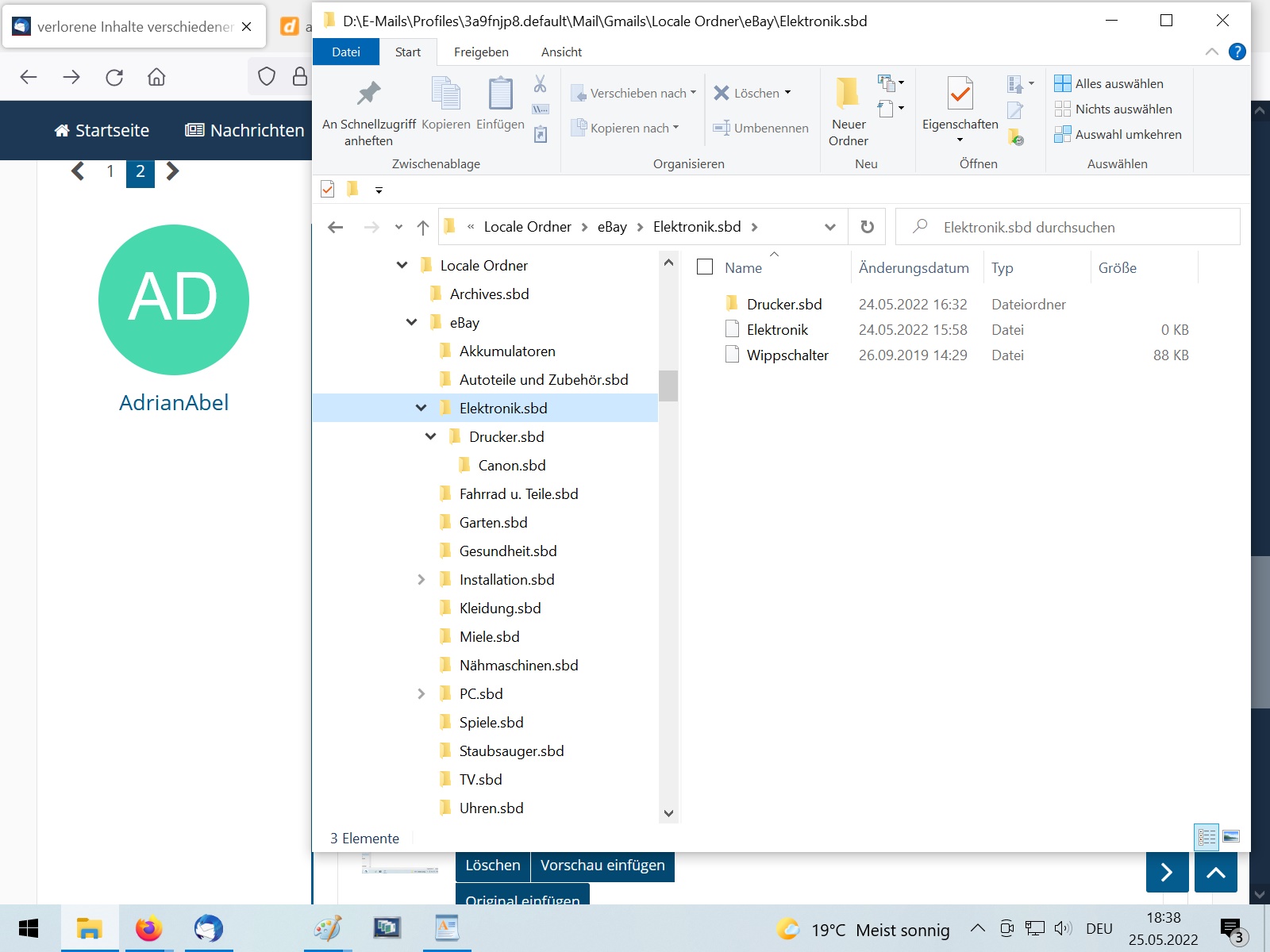The height and width of the screenshot is (952, 1270).
Task: Expand the Installation.sbd tree node
Action: [x=421, y=580]
